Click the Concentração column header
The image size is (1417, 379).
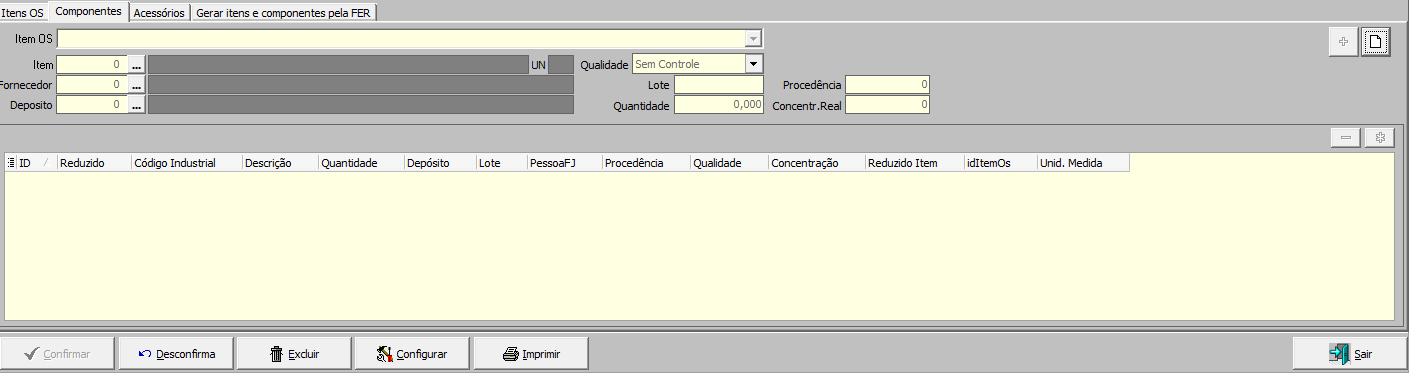click(817, 163)
